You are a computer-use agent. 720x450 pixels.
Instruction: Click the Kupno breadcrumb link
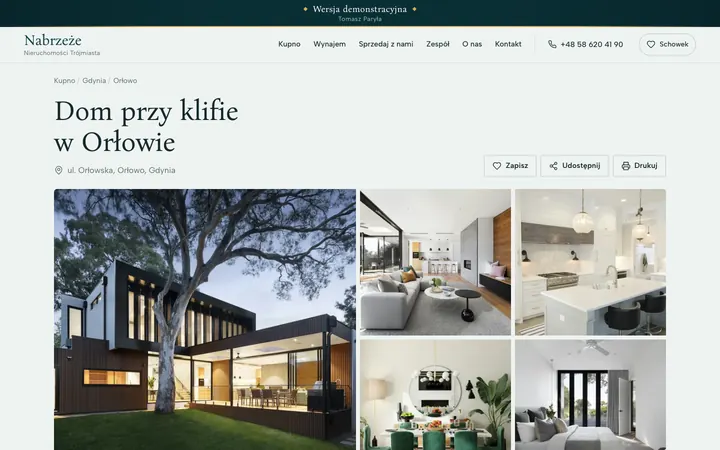pyautogui.click(x=64, y=80)
